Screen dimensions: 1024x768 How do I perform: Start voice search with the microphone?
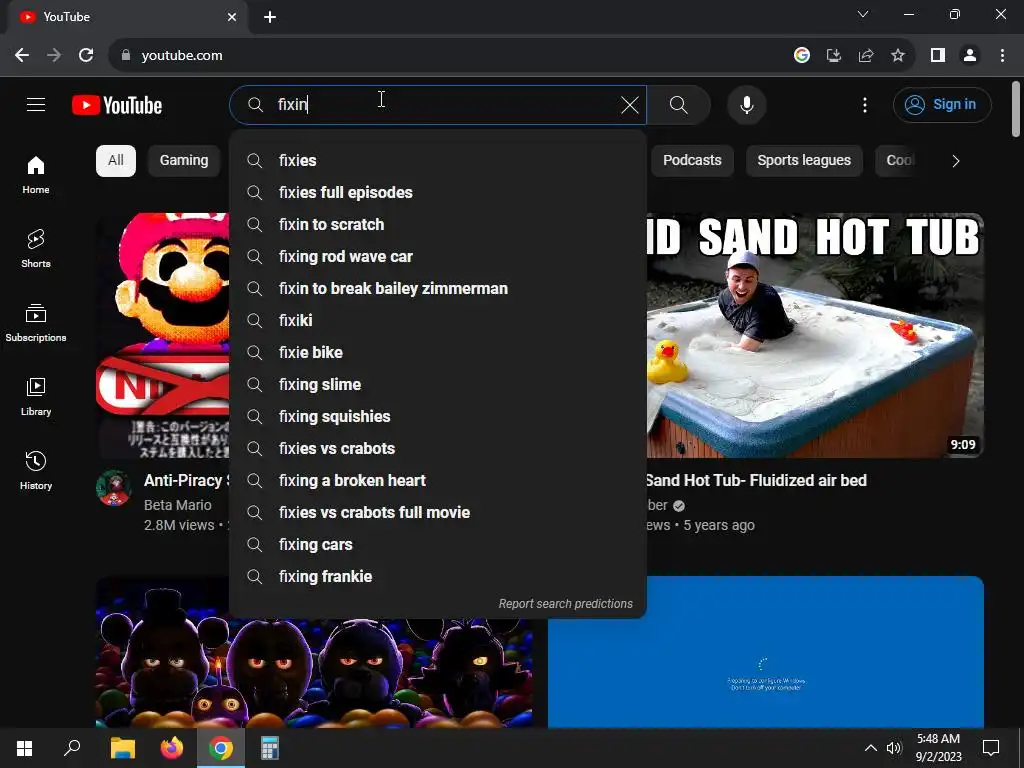pos(746,104)
